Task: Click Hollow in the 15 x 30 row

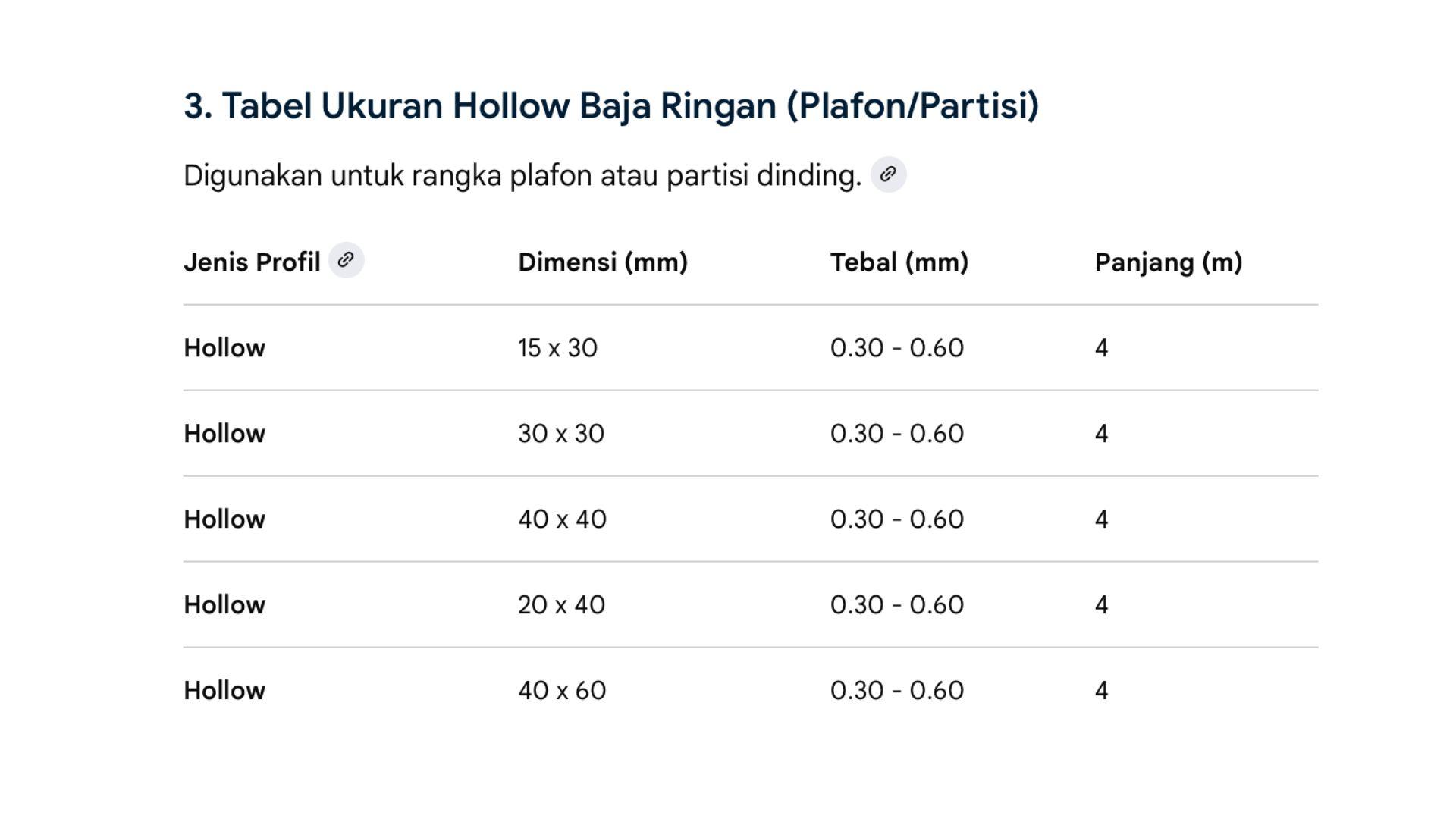Action: [224, 348]
